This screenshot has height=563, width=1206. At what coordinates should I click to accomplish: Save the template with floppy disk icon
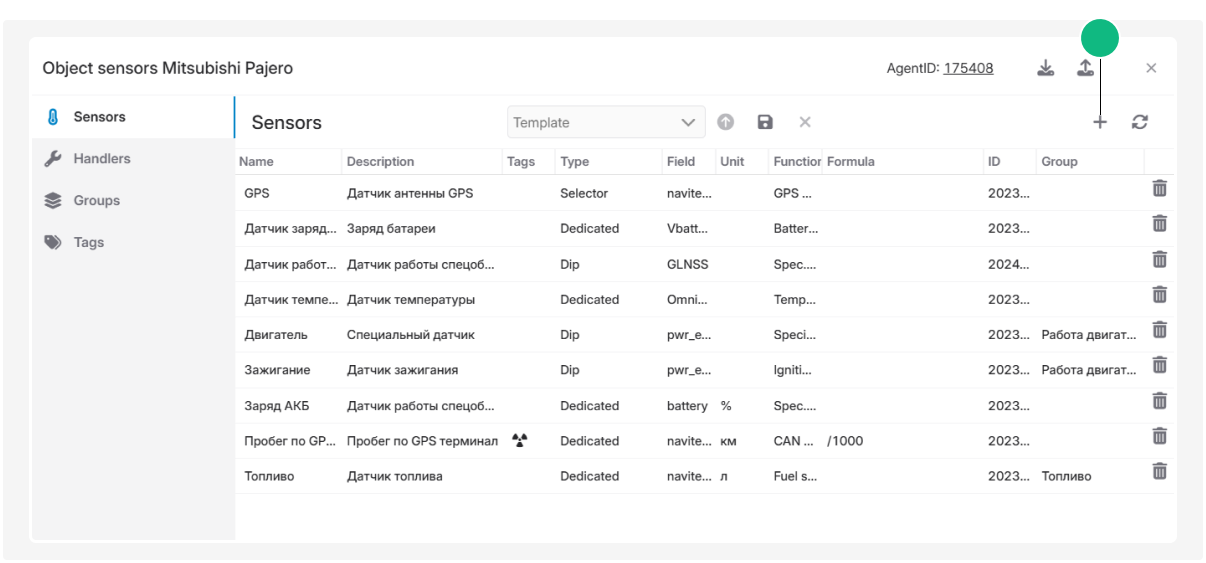(x=765, y=122)
